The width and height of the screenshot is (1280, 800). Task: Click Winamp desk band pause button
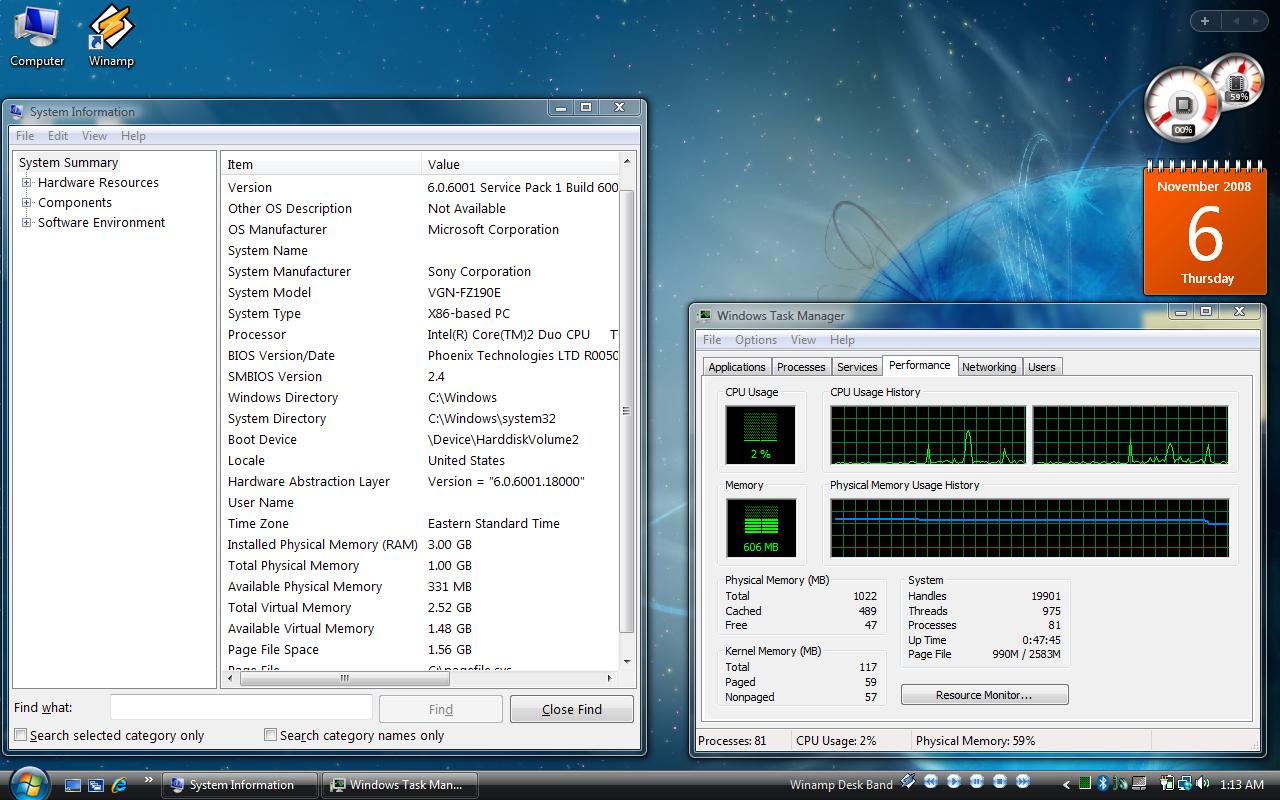[x=977, y=782]
